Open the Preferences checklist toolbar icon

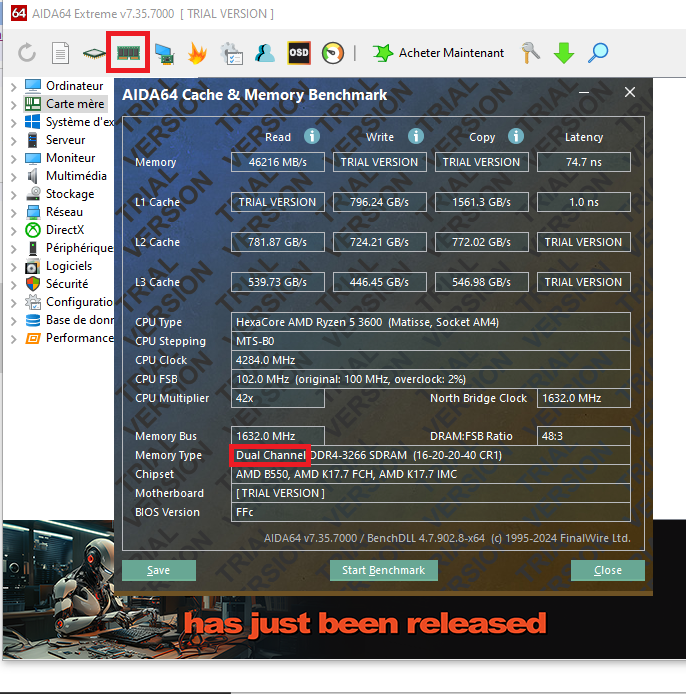pos(232,54)
